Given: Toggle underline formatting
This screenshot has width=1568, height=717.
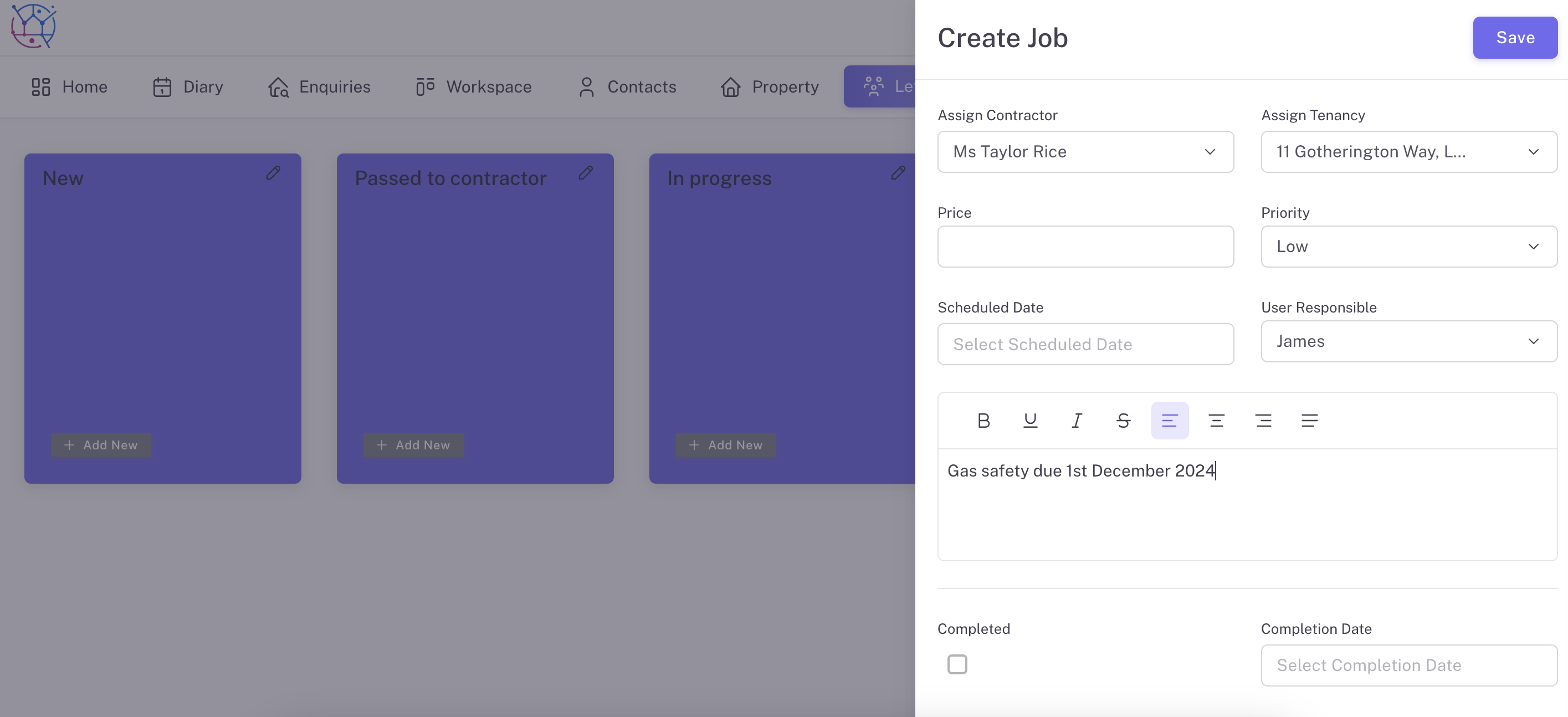Looking at the screenshot, I should point(1030,421).
